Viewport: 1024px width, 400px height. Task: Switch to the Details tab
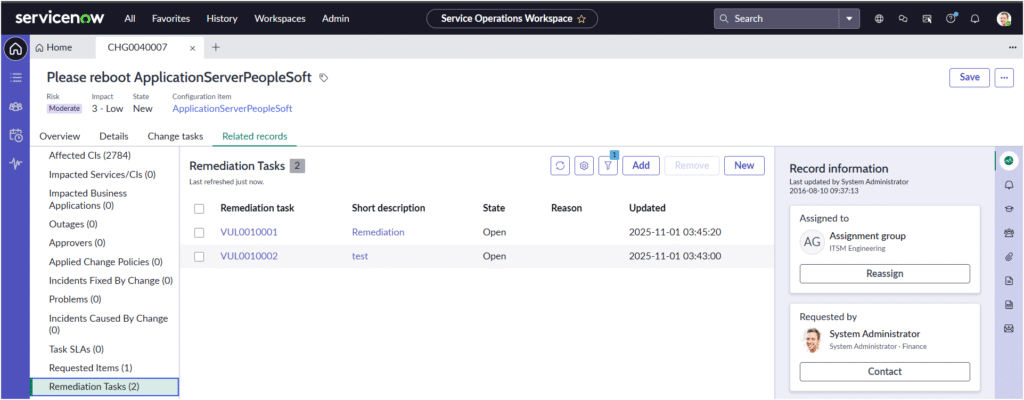coord(113,136)
